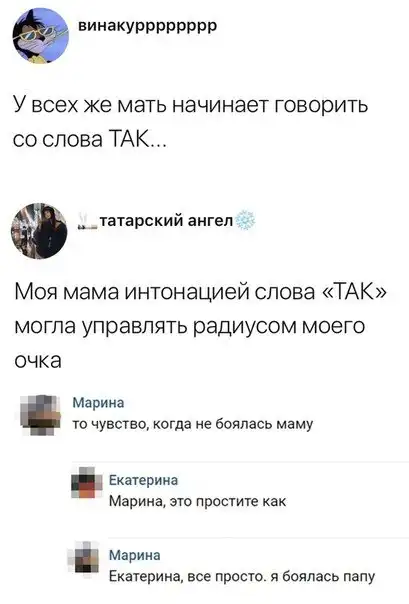Click the line со слова ТАК...
The image size is (409, 604).
click(90, 139)
